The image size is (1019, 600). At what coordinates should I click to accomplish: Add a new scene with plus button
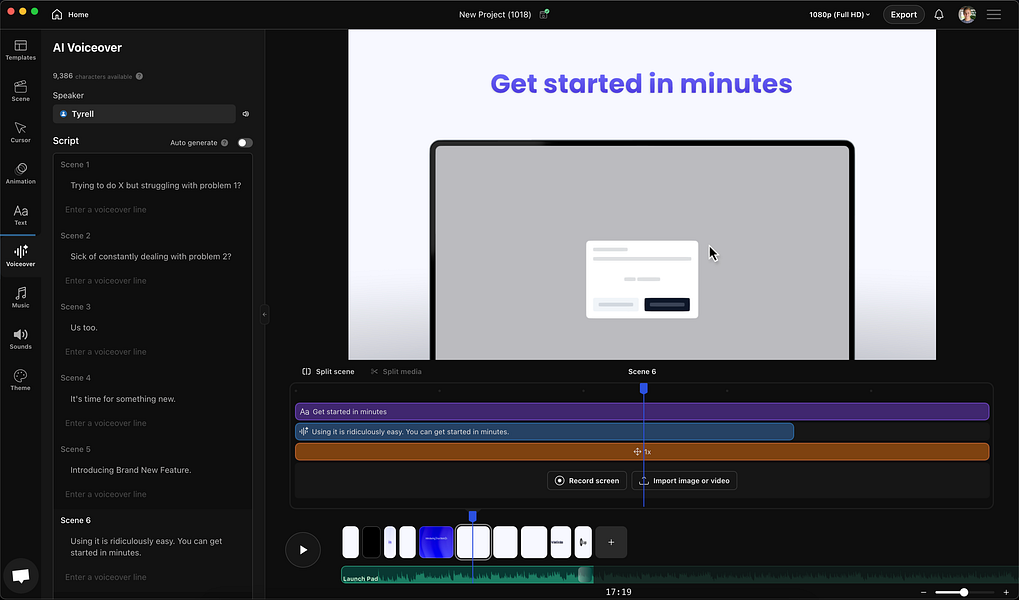611,542
